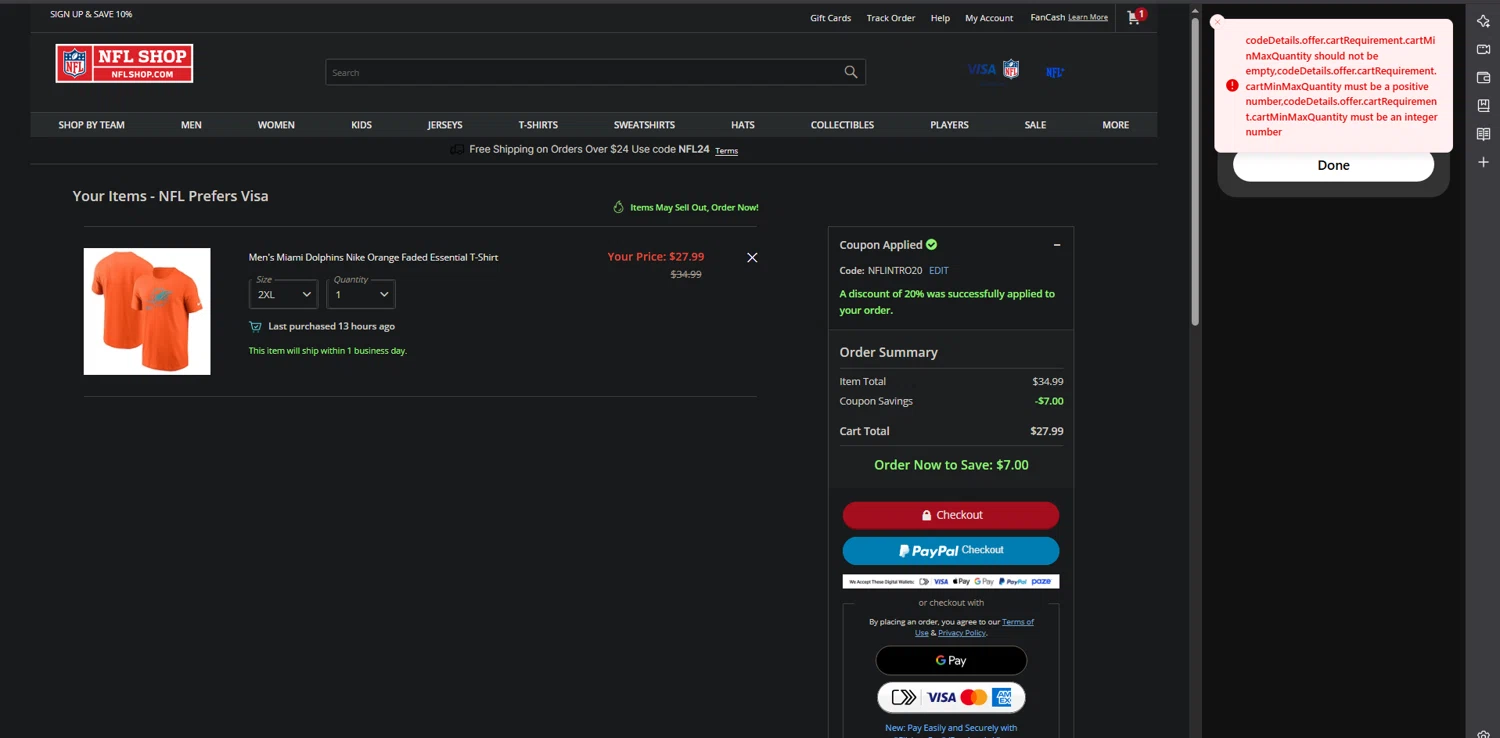This screenshot has width=1500, height=738.
Task: Open the Quantity dropdown
Action: point(361,294)
